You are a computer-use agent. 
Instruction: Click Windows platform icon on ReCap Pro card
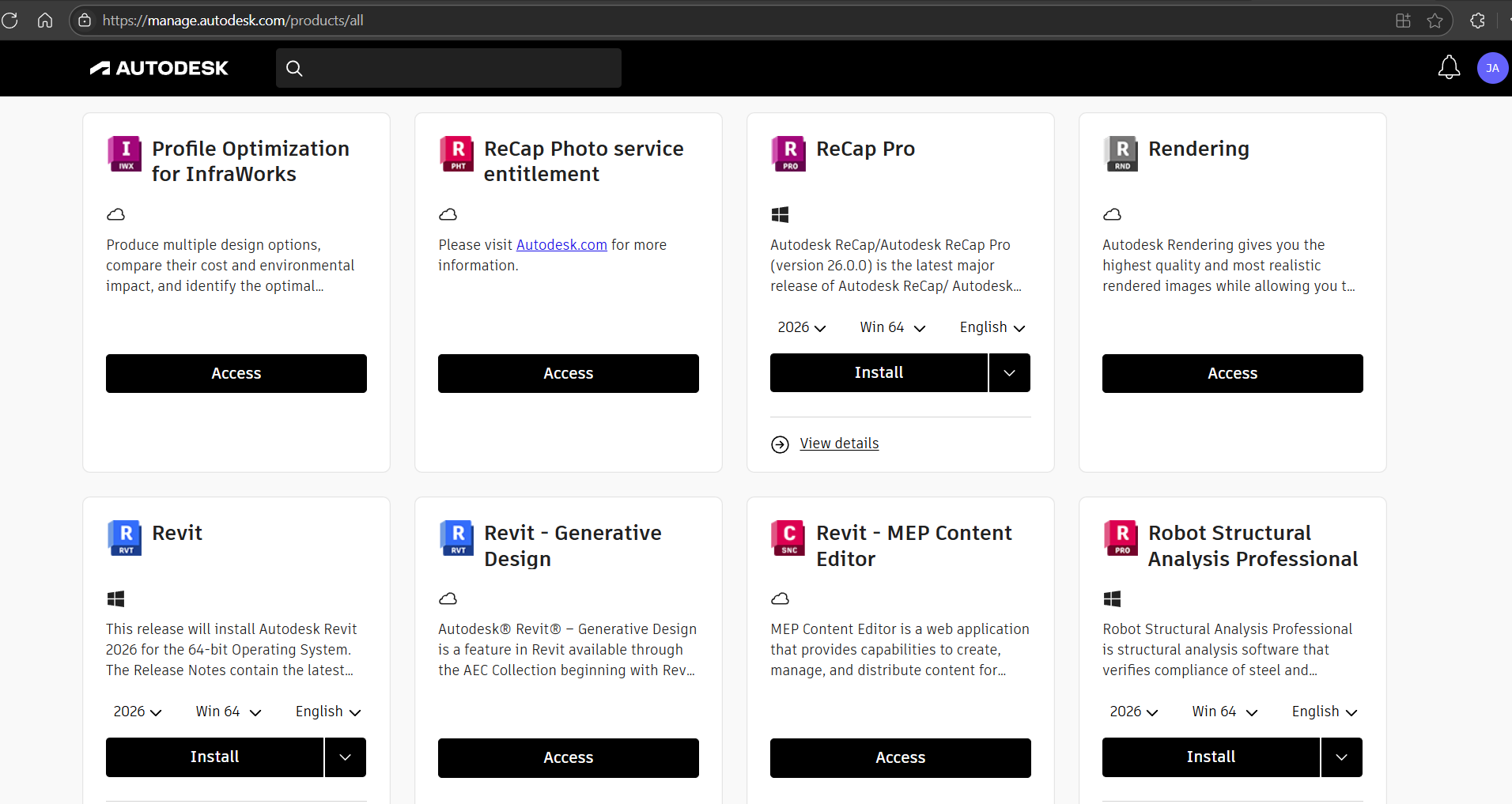[x=780, y=214]
